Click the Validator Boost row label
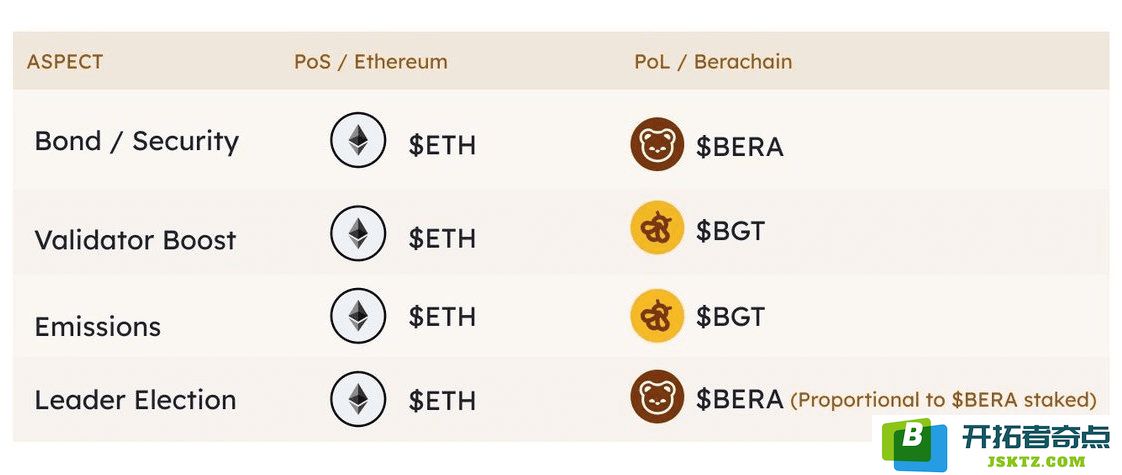 point(135,240)
